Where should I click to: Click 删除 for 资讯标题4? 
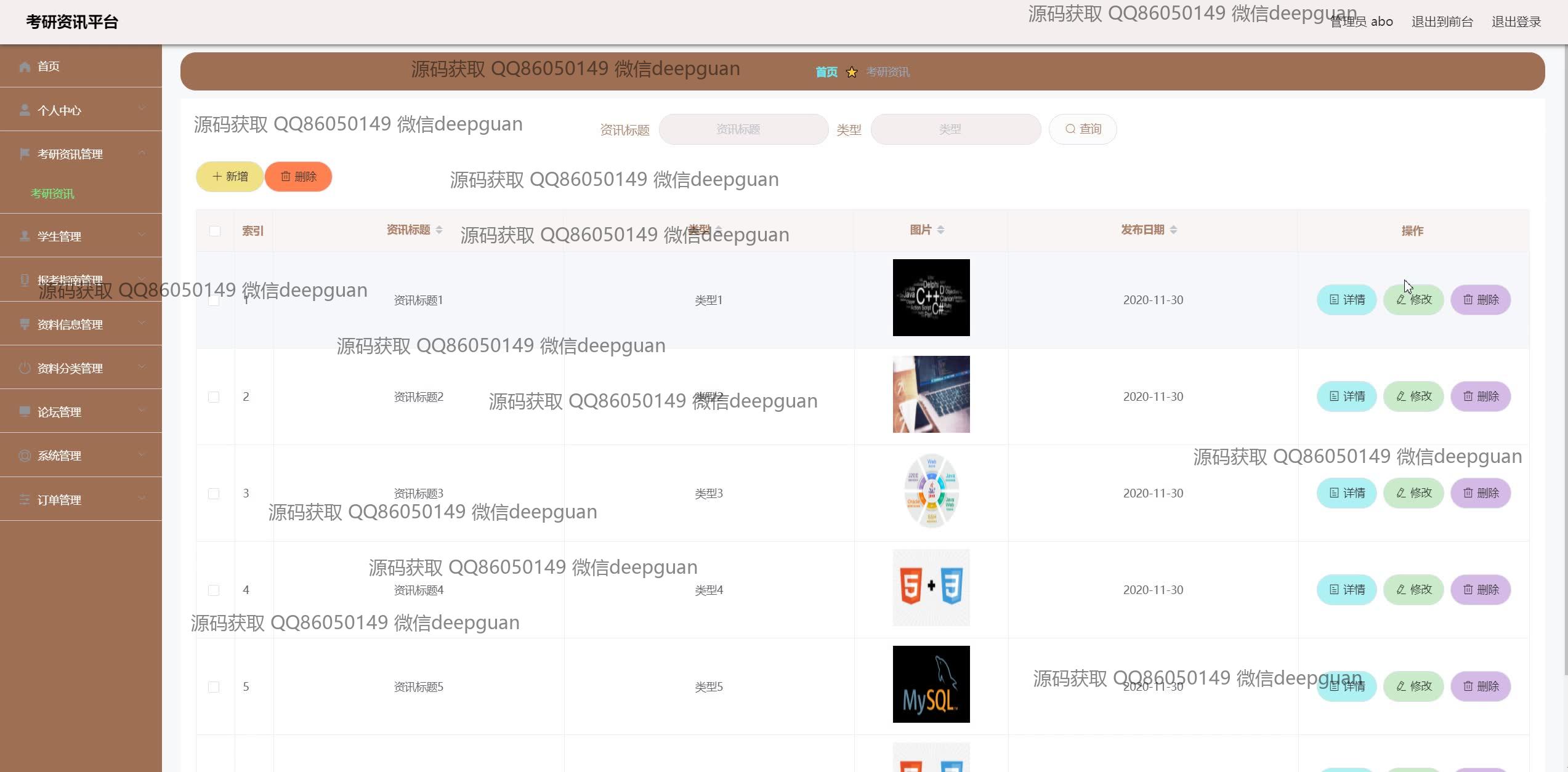[1481, 590]
